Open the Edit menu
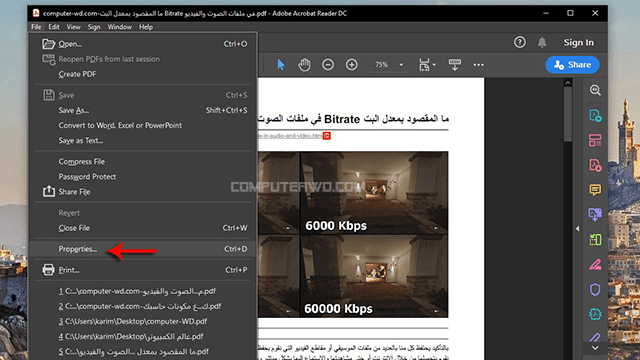Image resolution: width=640 pixels, height=360 pixels. (x=54, y=27)
